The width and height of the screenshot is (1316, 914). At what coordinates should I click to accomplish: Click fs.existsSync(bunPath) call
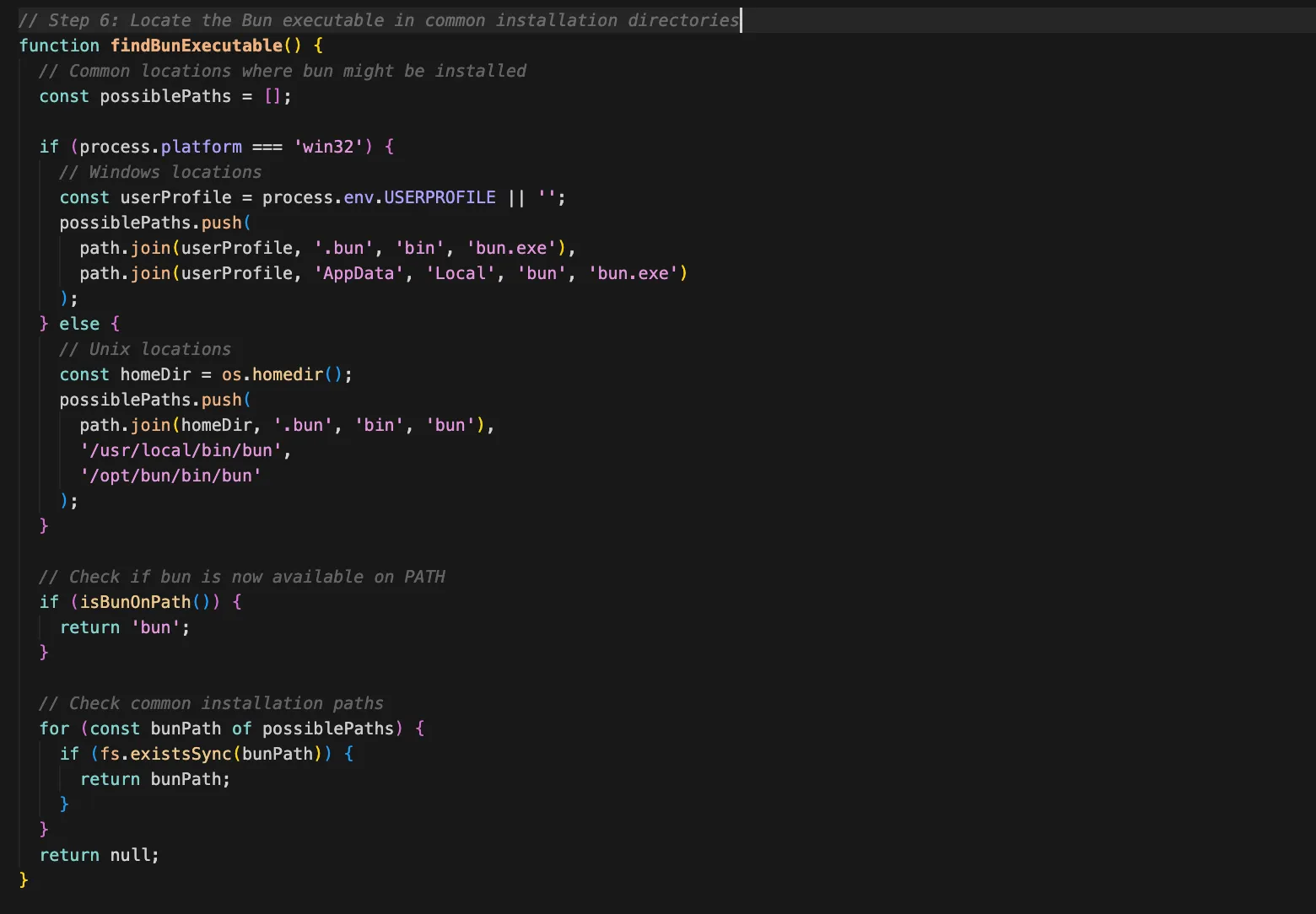coord(211,754)
